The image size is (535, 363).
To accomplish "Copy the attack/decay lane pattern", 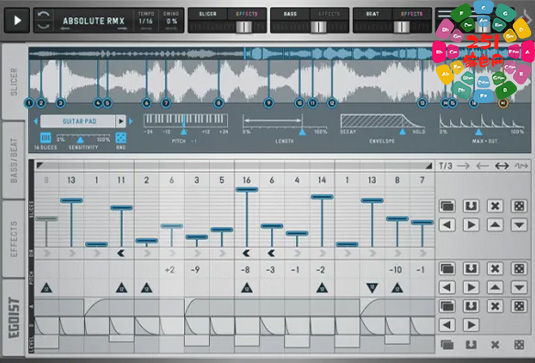I will click(447, 306).
